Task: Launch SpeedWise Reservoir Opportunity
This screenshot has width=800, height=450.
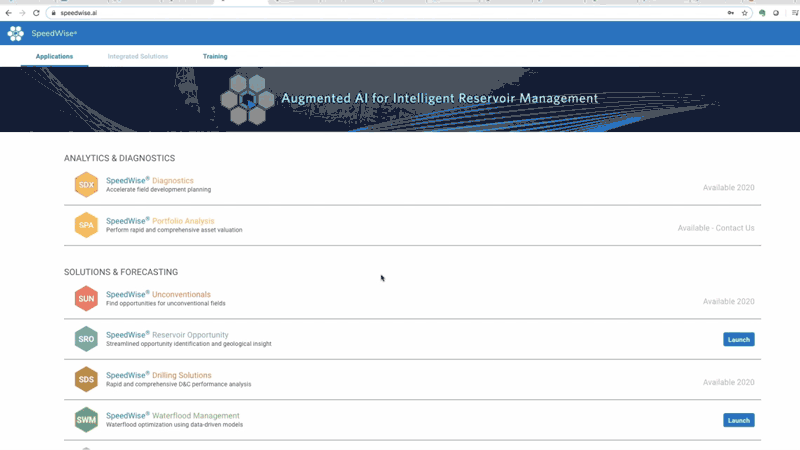Action: tap(738, 339)
